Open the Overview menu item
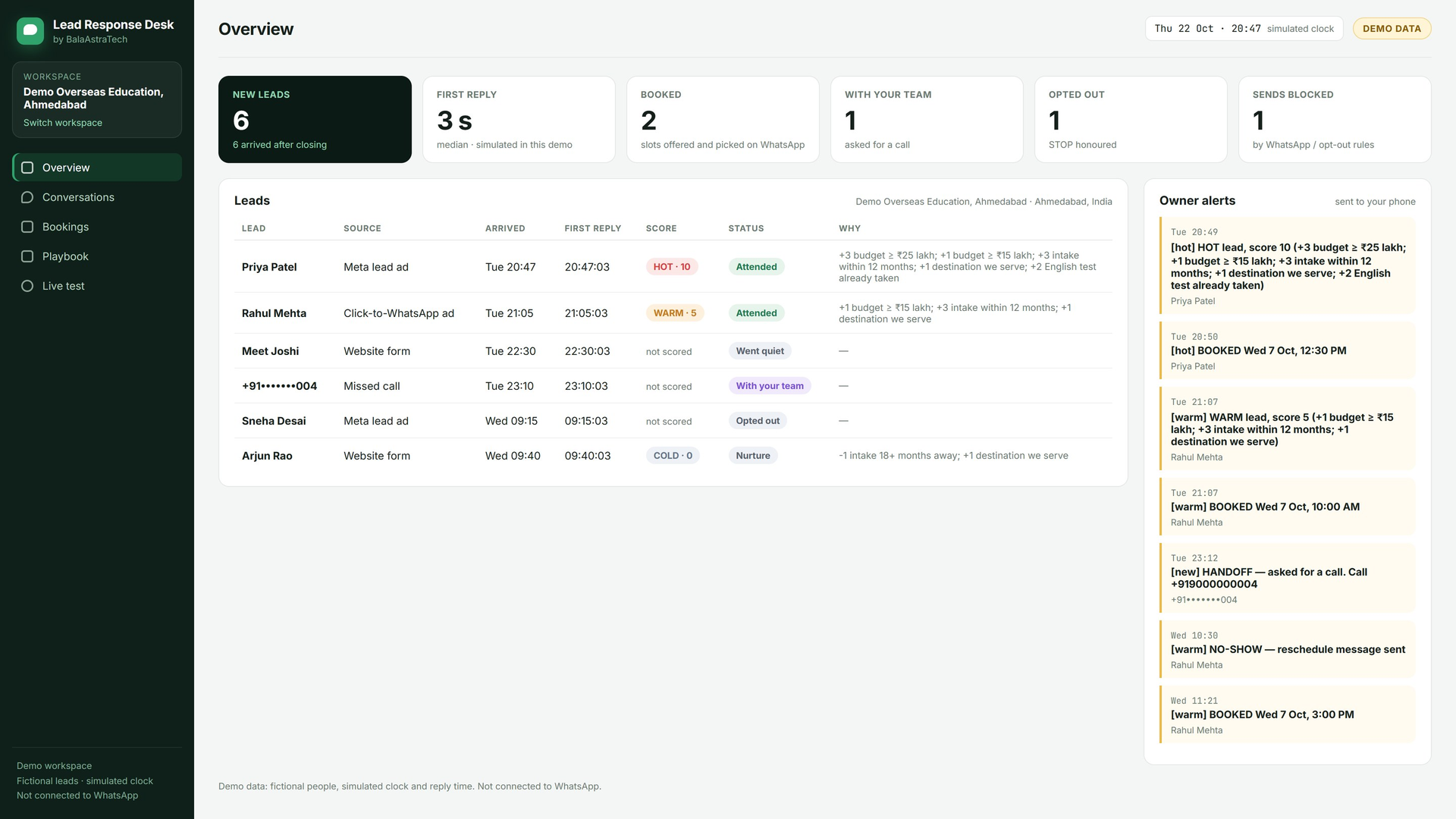1456x819 pixels. pos(97,168)
